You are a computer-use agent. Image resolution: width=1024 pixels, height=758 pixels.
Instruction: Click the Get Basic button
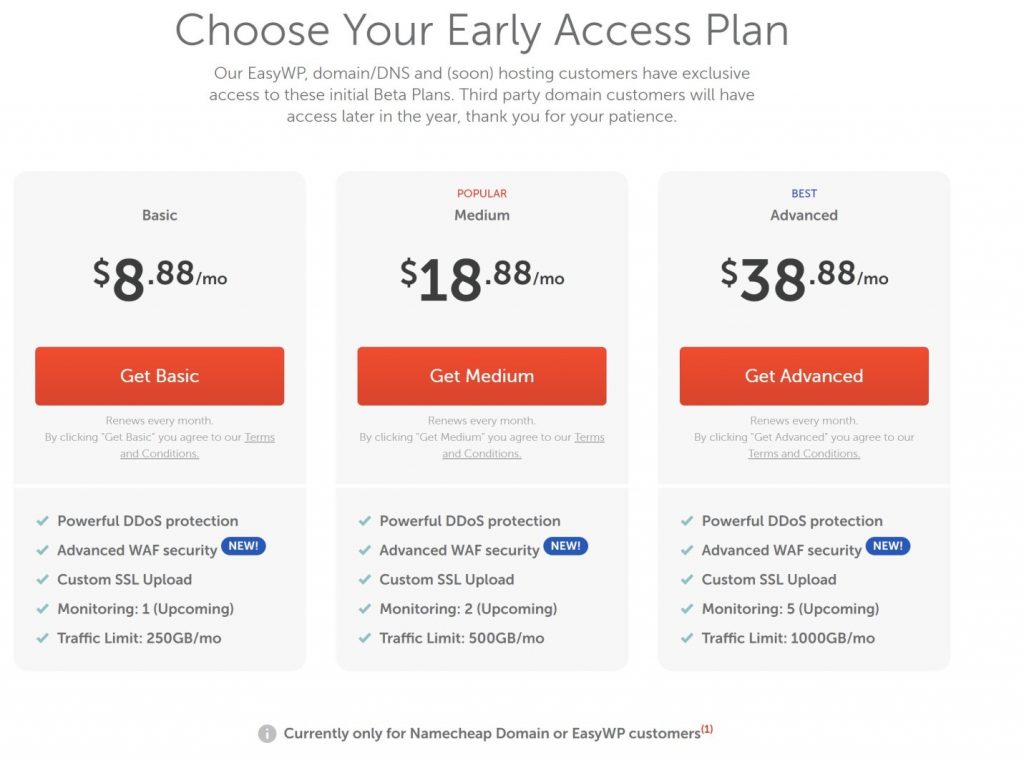point(159,375)
